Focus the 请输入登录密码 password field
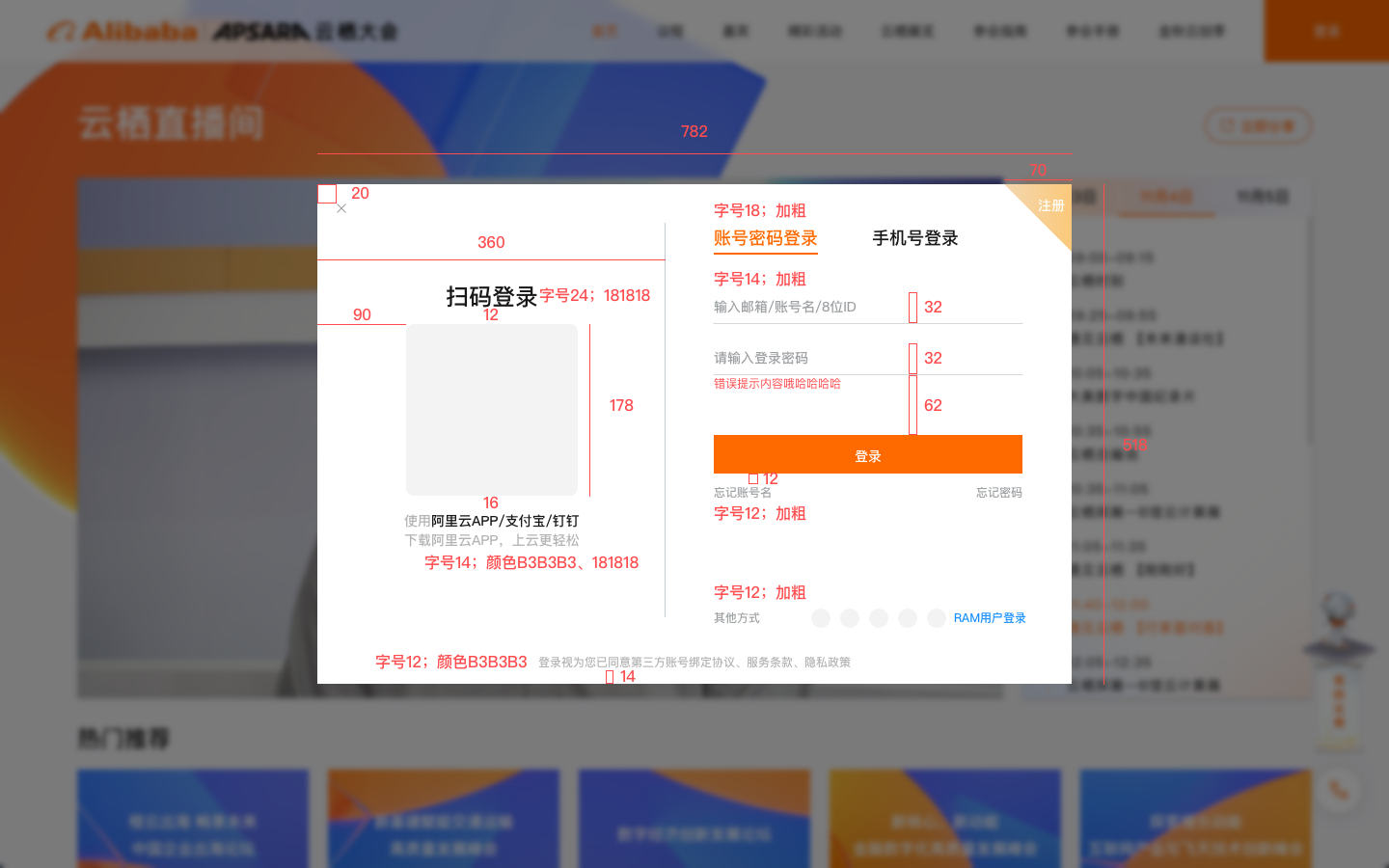 [x=868, y=358]
